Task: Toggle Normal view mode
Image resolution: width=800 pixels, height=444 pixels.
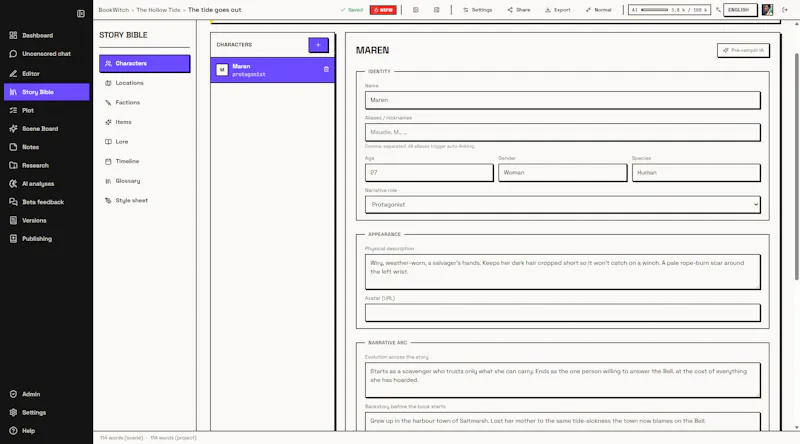Action: coord(598,10)
